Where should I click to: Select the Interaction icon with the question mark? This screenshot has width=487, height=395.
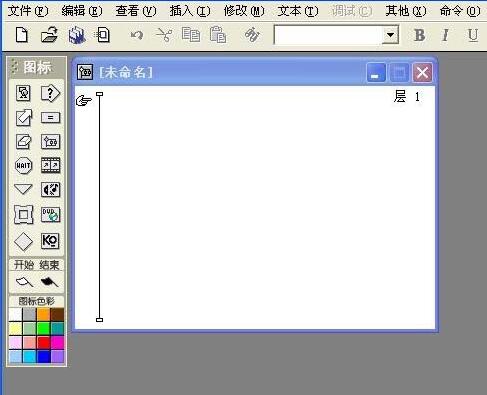pos(50,93)
